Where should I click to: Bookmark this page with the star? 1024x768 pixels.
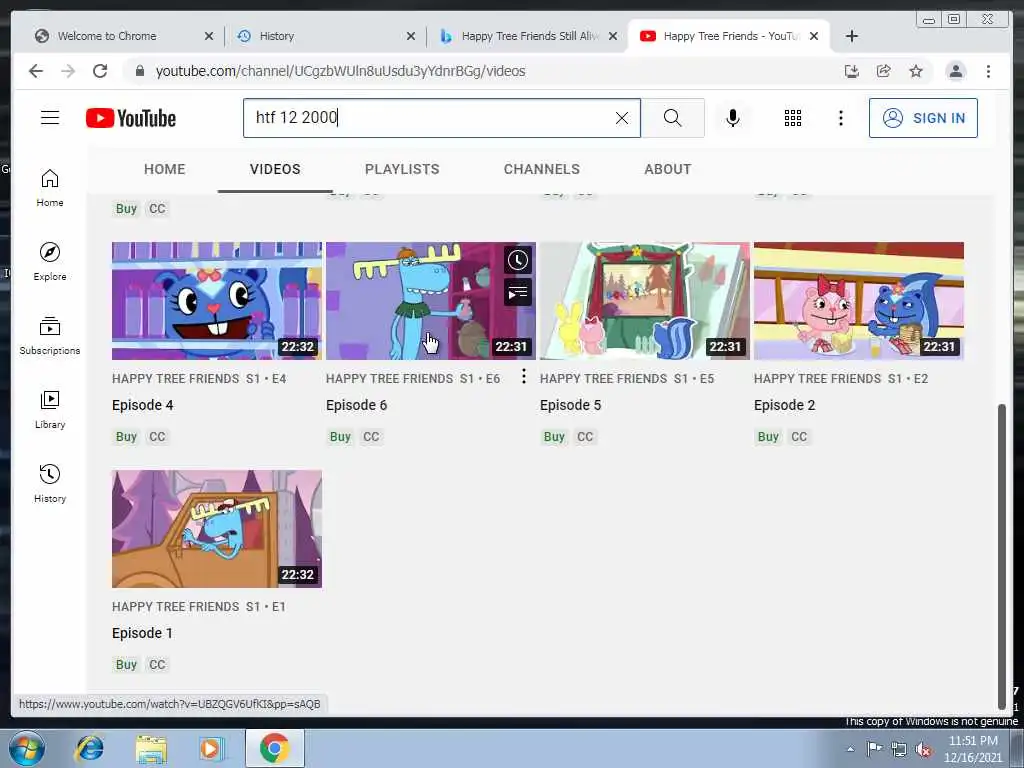pyautogui.click(x=916, y=71)
